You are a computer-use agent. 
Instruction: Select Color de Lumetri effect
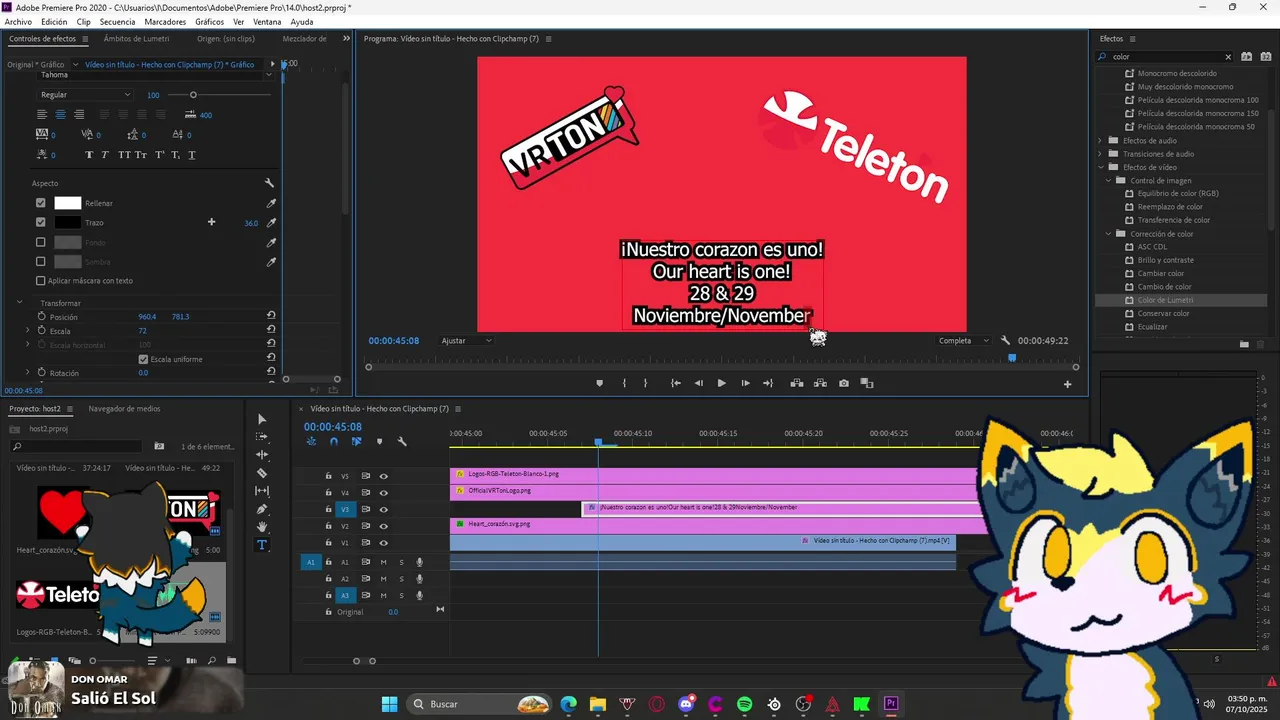(x=1165, y=300)
